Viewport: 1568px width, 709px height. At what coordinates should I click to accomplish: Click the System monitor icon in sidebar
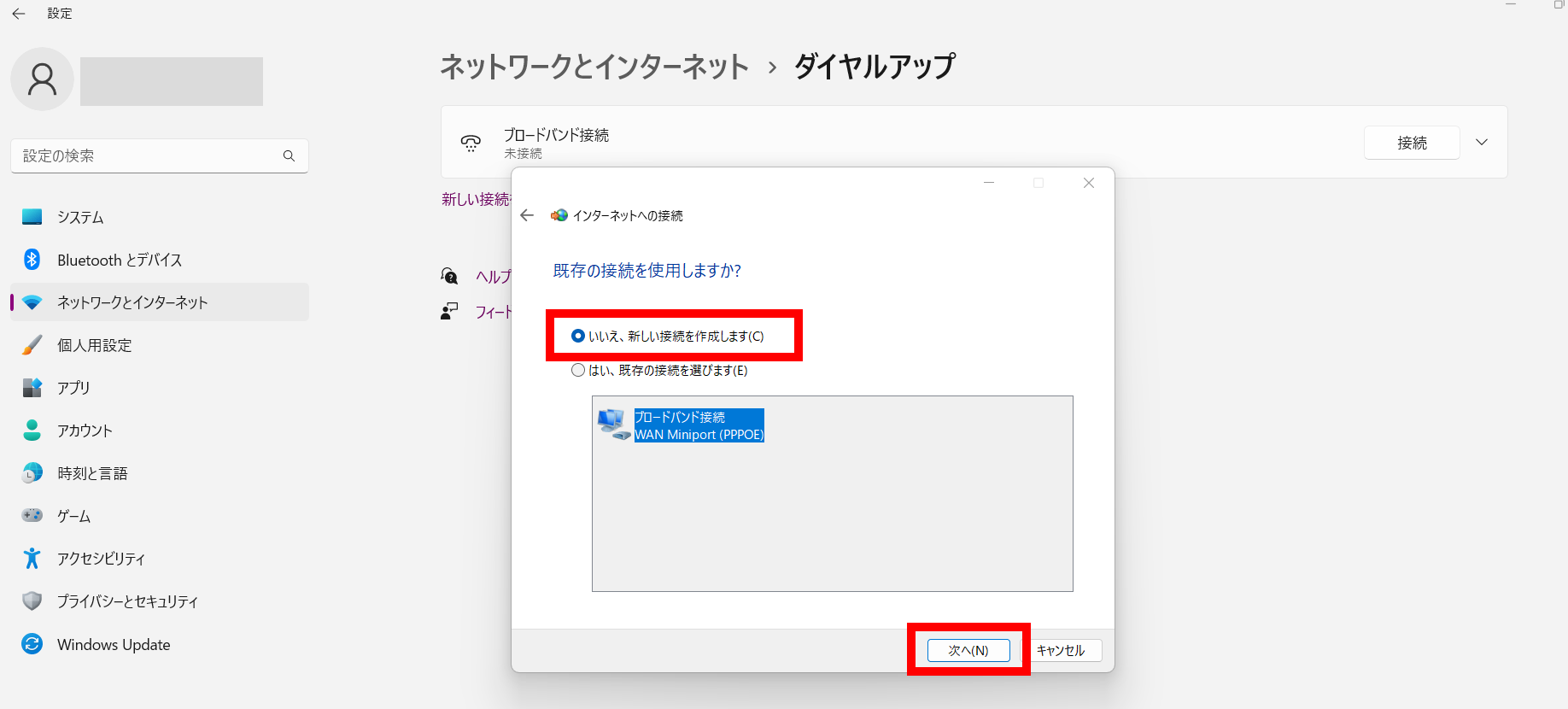pos(32,217)
